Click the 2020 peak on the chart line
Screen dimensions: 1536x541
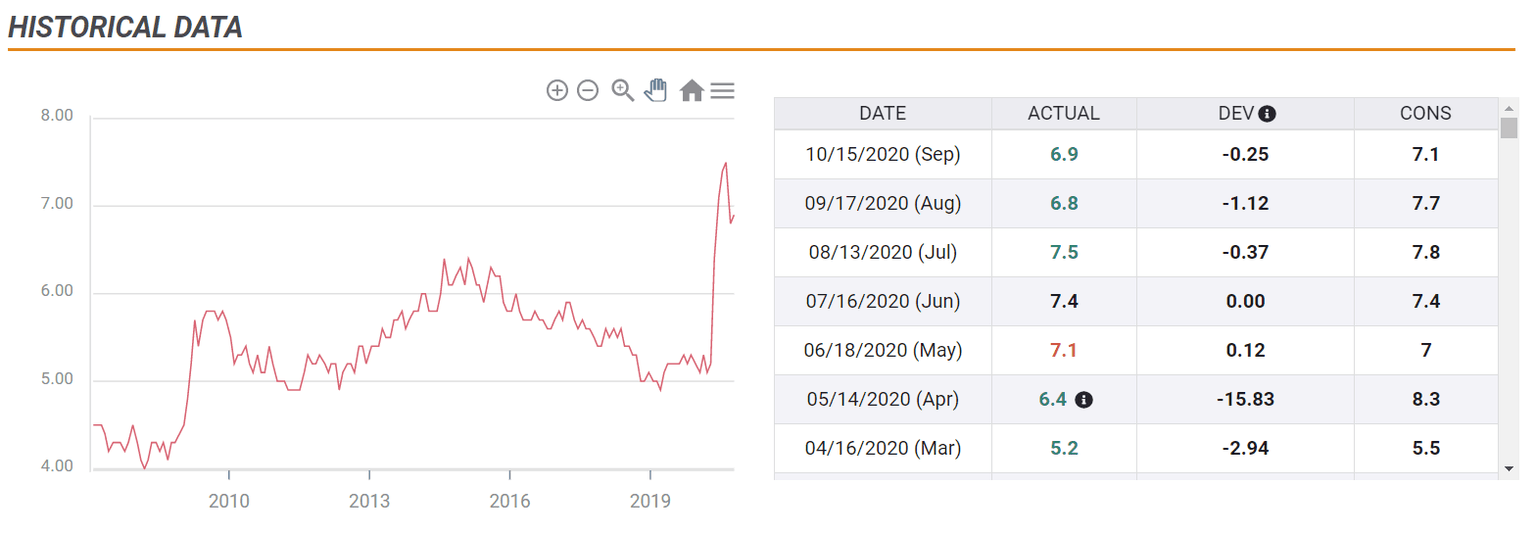(725, 163)
